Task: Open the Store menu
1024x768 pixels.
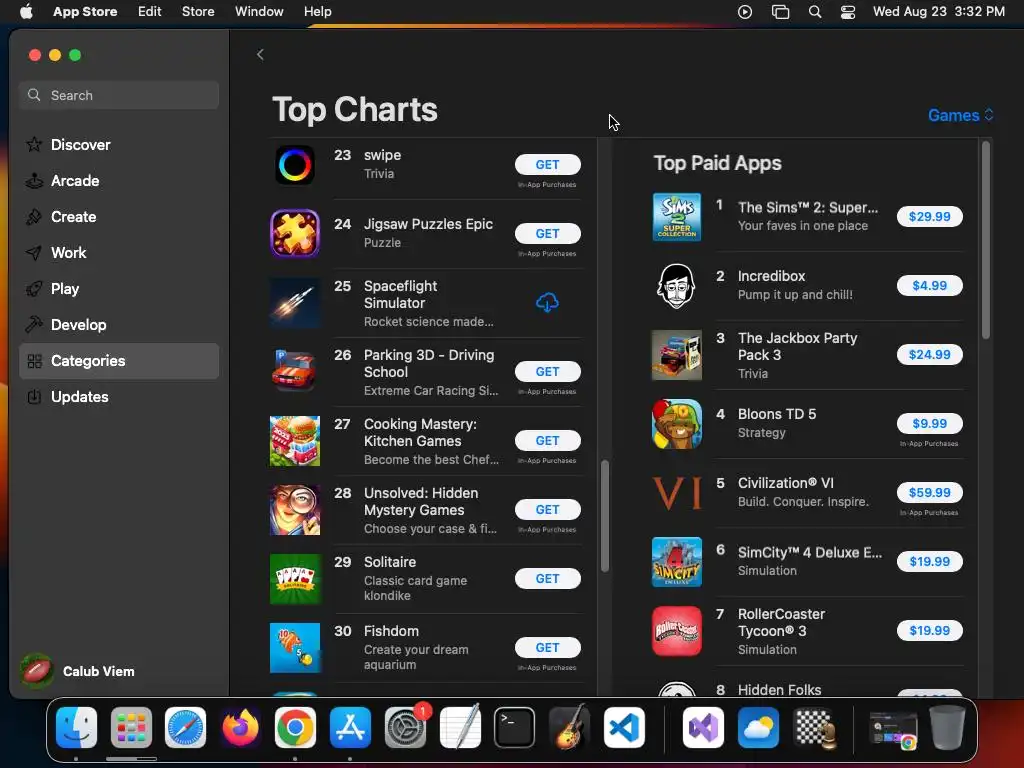Action: [x=198, y=12]
